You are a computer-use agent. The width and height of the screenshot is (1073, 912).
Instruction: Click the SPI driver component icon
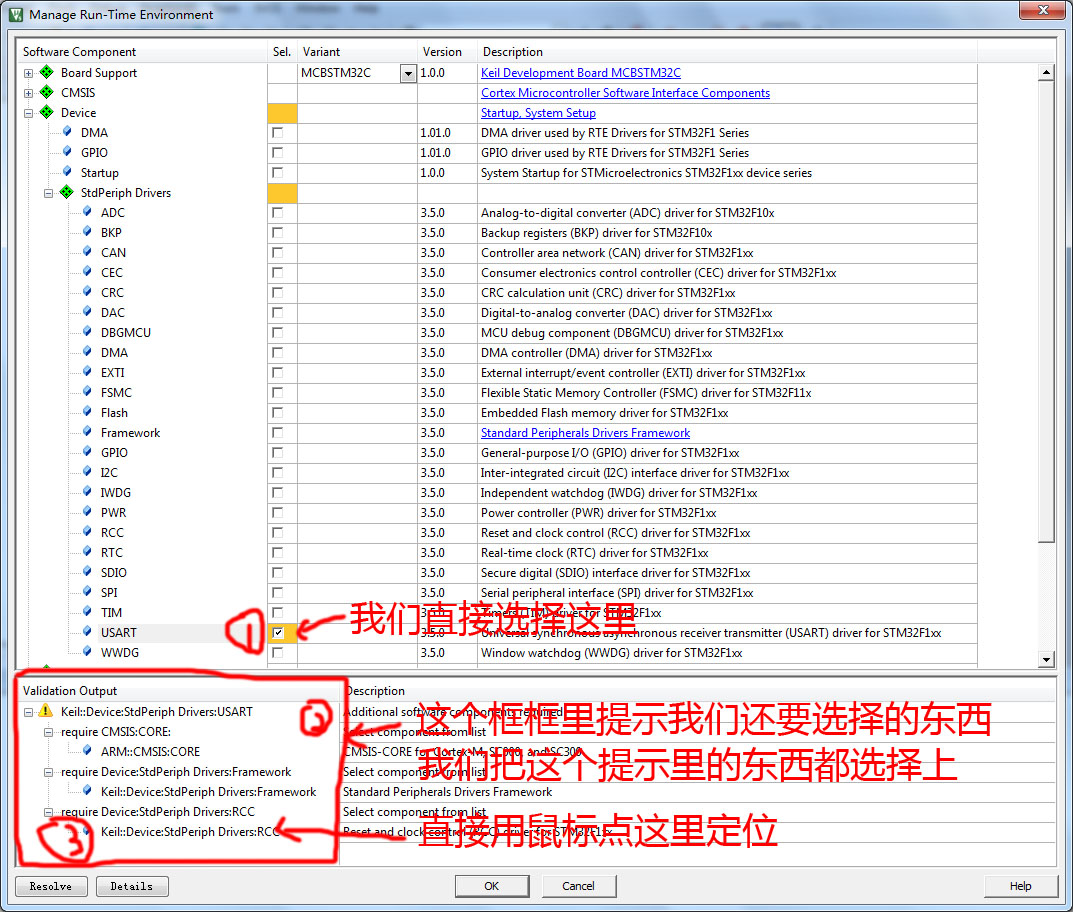pos(87,591)
